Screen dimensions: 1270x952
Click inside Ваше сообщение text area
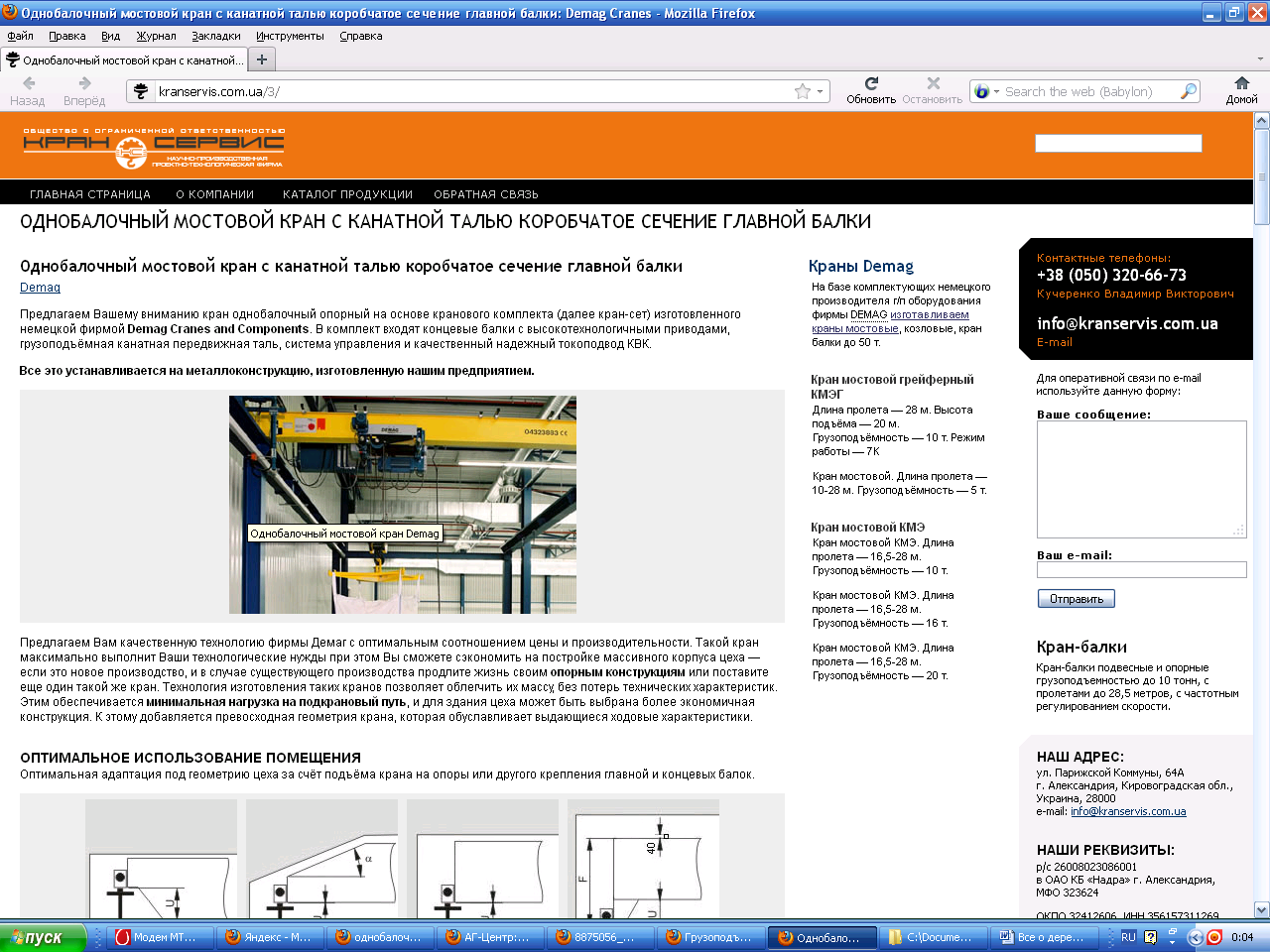(x=1141, y=479)
